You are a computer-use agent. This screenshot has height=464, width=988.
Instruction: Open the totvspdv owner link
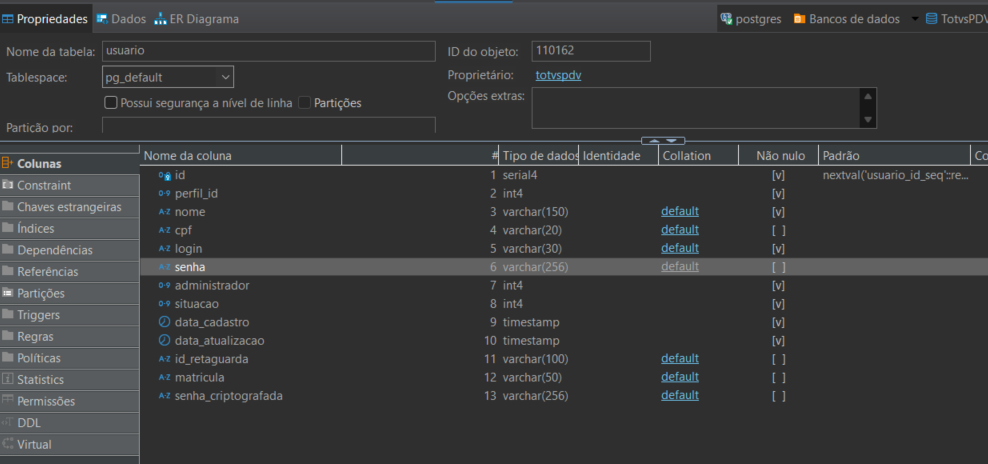click(559, 75)
